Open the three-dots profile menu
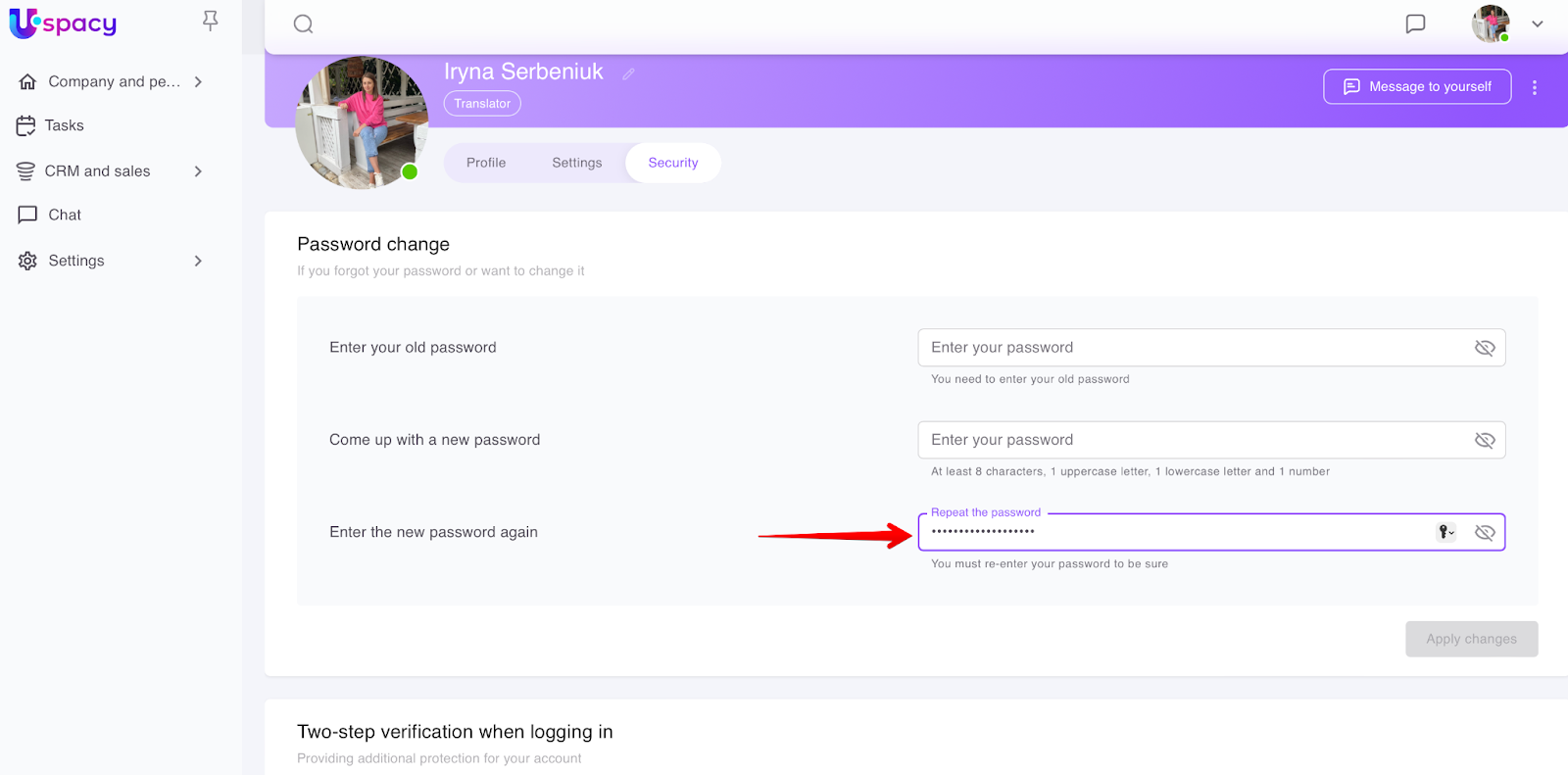1568x775 pixels. coord(1535,87)
